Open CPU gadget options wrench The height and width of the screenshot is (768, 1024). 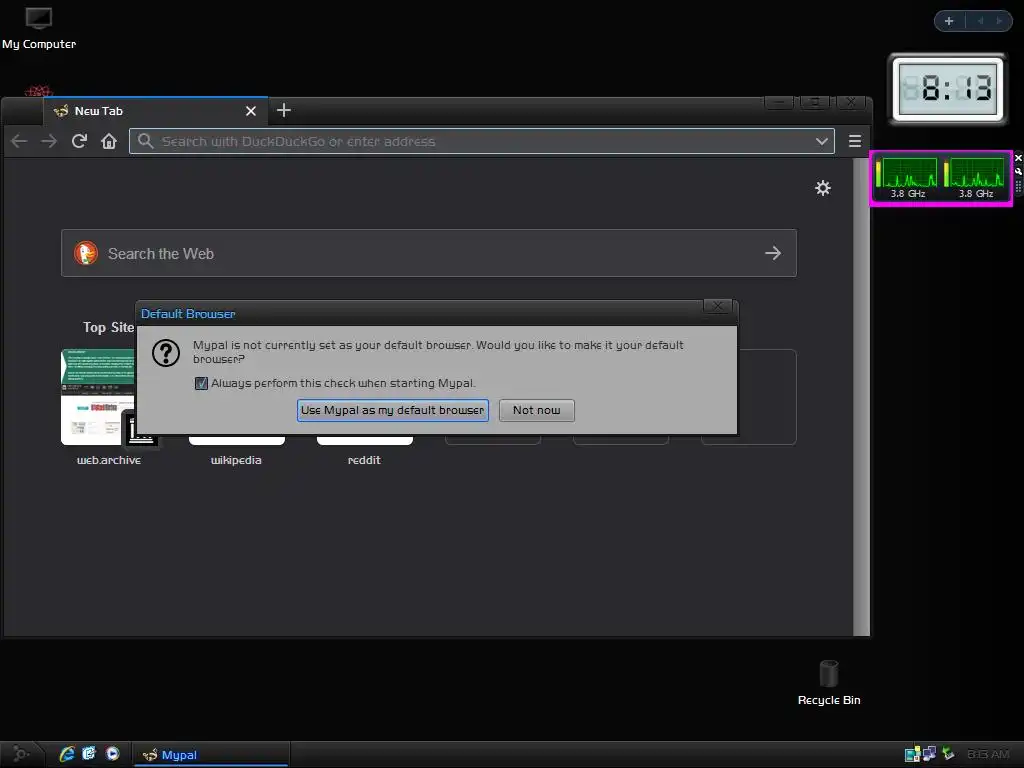pyautogui.click(x=1018, y=171)
